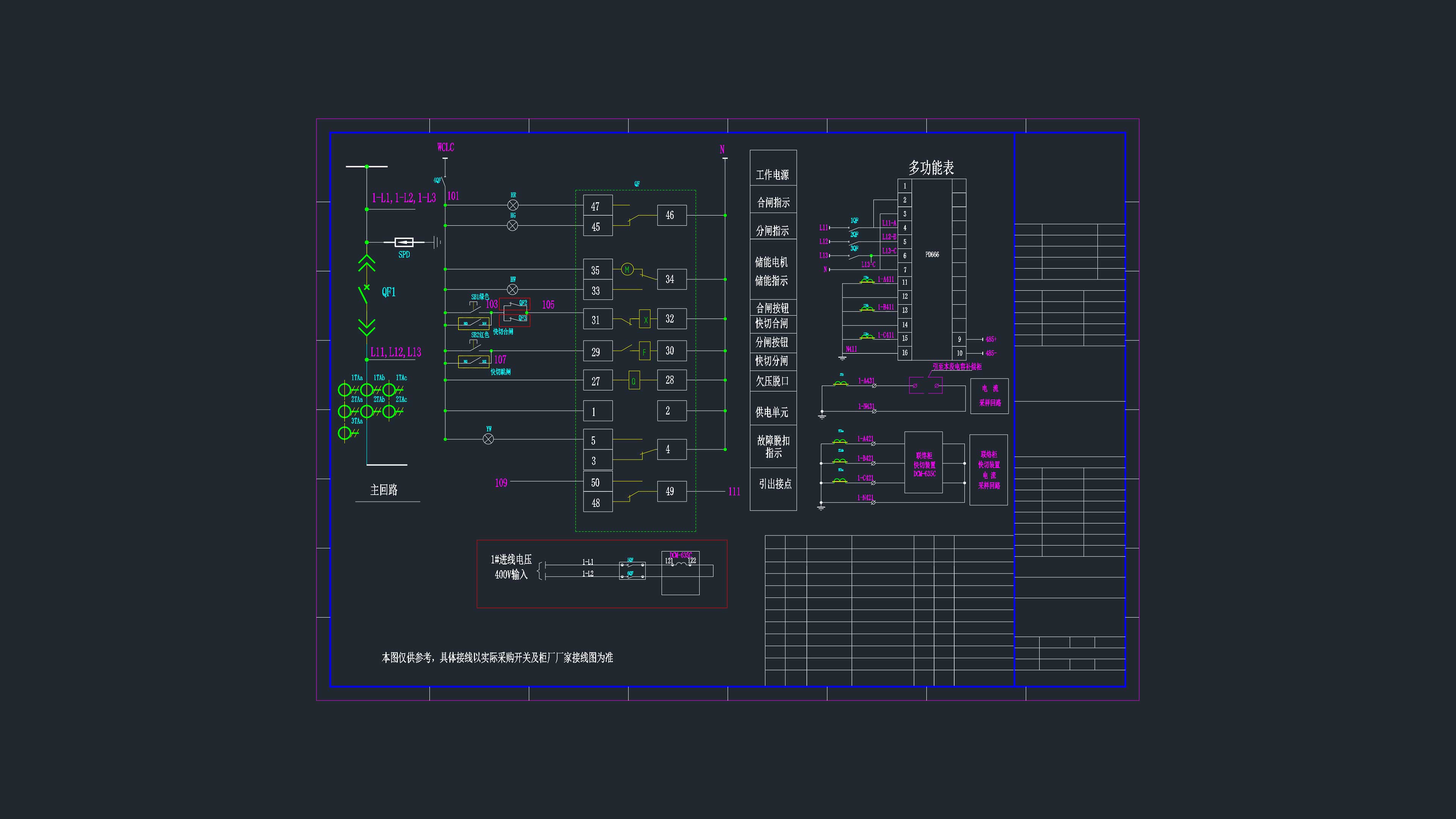Click the 储能电机 description text
Screen dimensions: 1456x819
(x=772, y=262)
